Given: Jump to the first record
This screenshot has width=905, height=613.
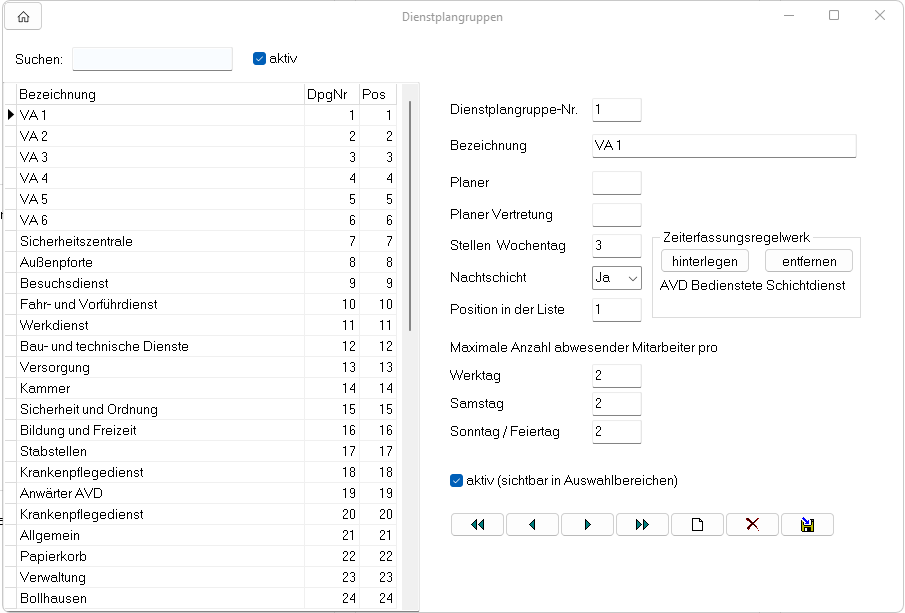Looking at the screenshot, I should (477, 524).
